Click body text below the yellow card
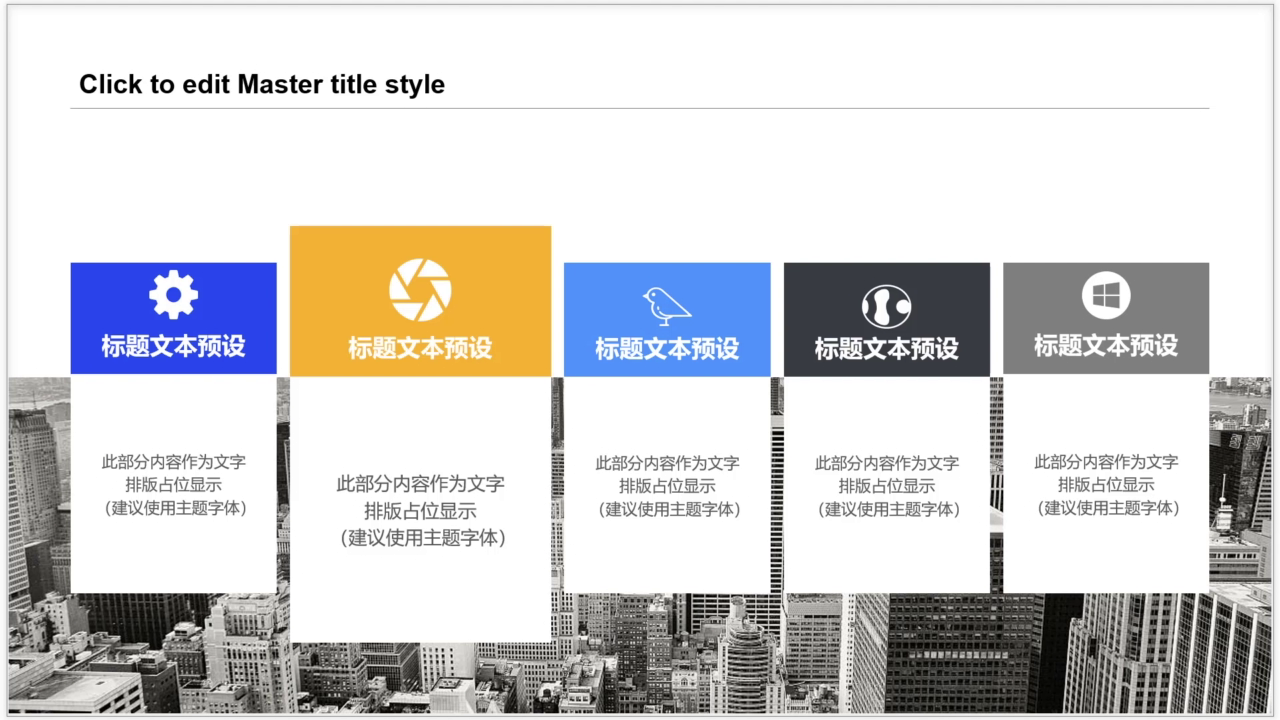This screenshot has height=720, width=1280. coord(420,511)
